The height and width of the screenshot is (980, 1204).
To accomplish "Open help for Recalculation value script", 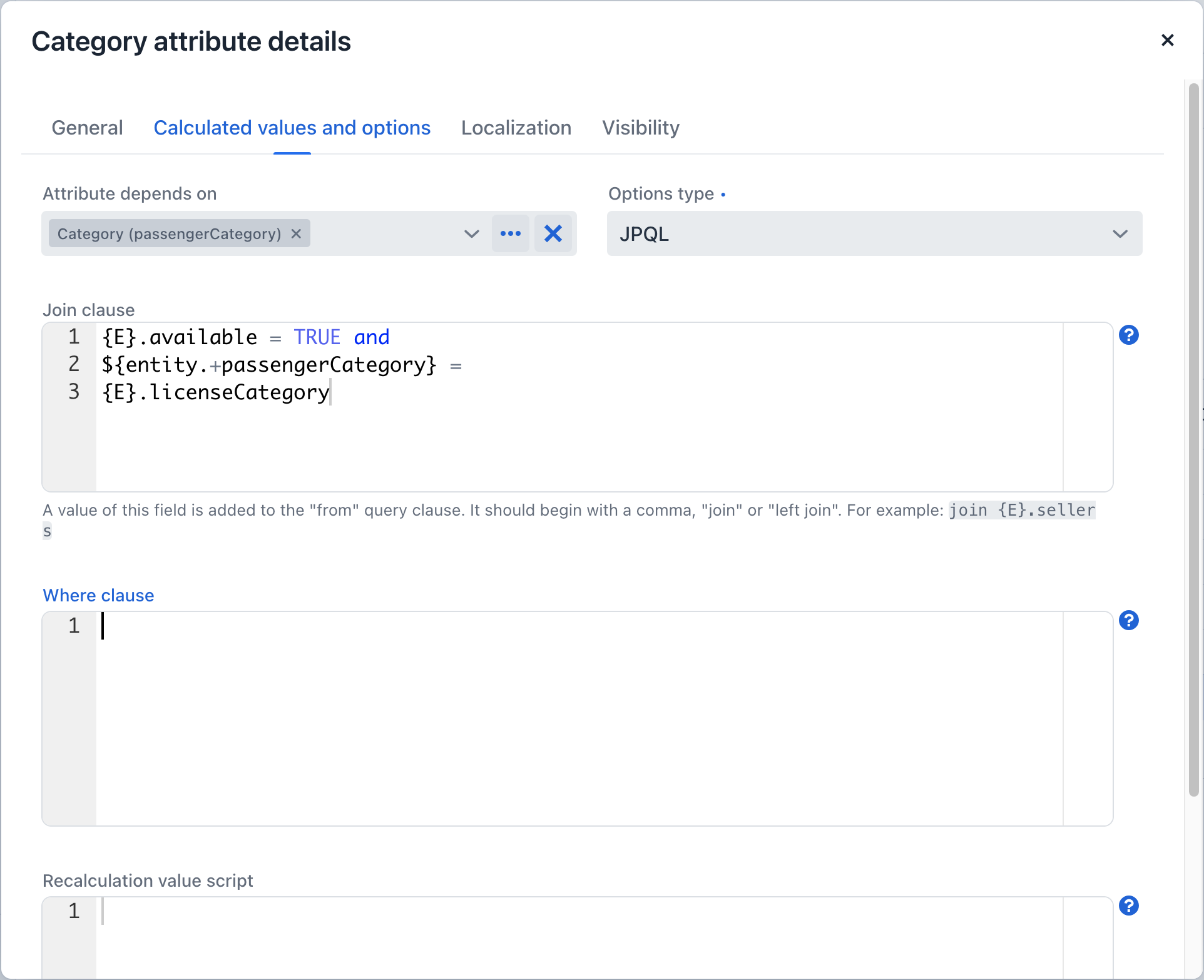I will tap(1129, 906).
